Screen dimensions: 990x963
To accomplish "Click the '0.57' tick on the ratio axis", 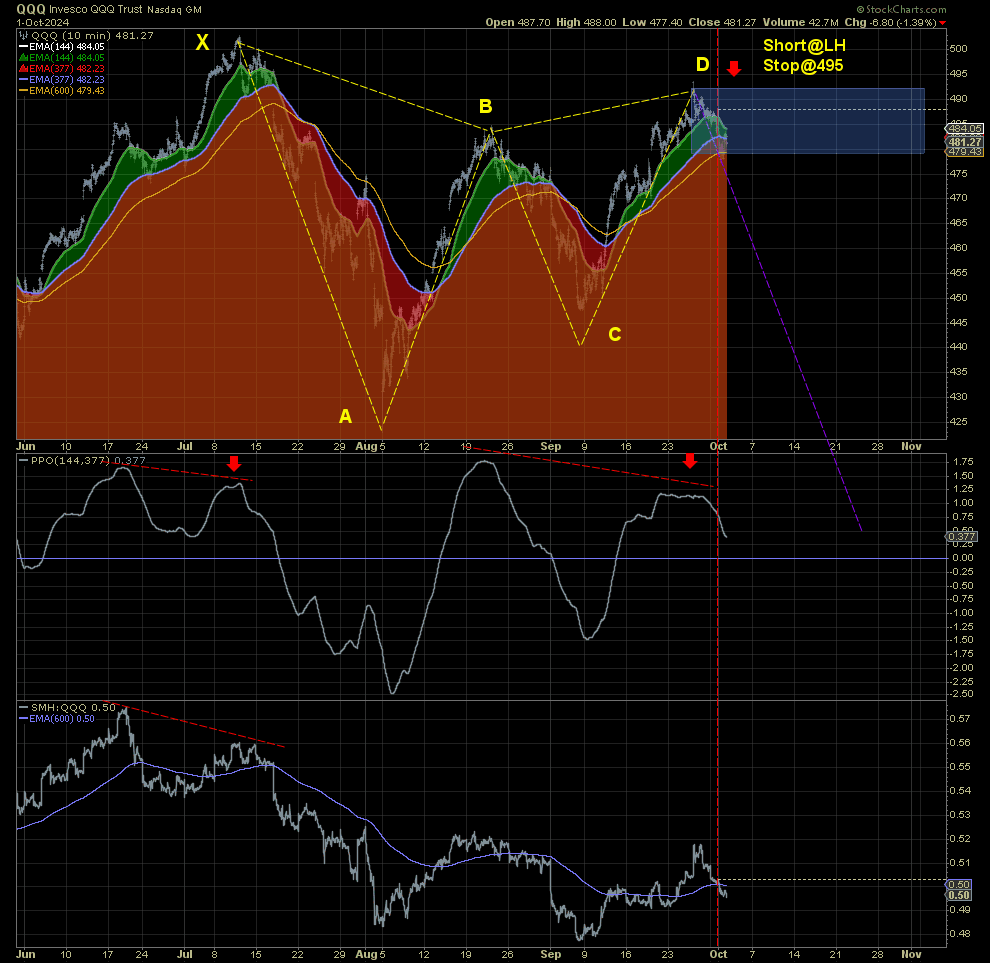I will (960, 719).
